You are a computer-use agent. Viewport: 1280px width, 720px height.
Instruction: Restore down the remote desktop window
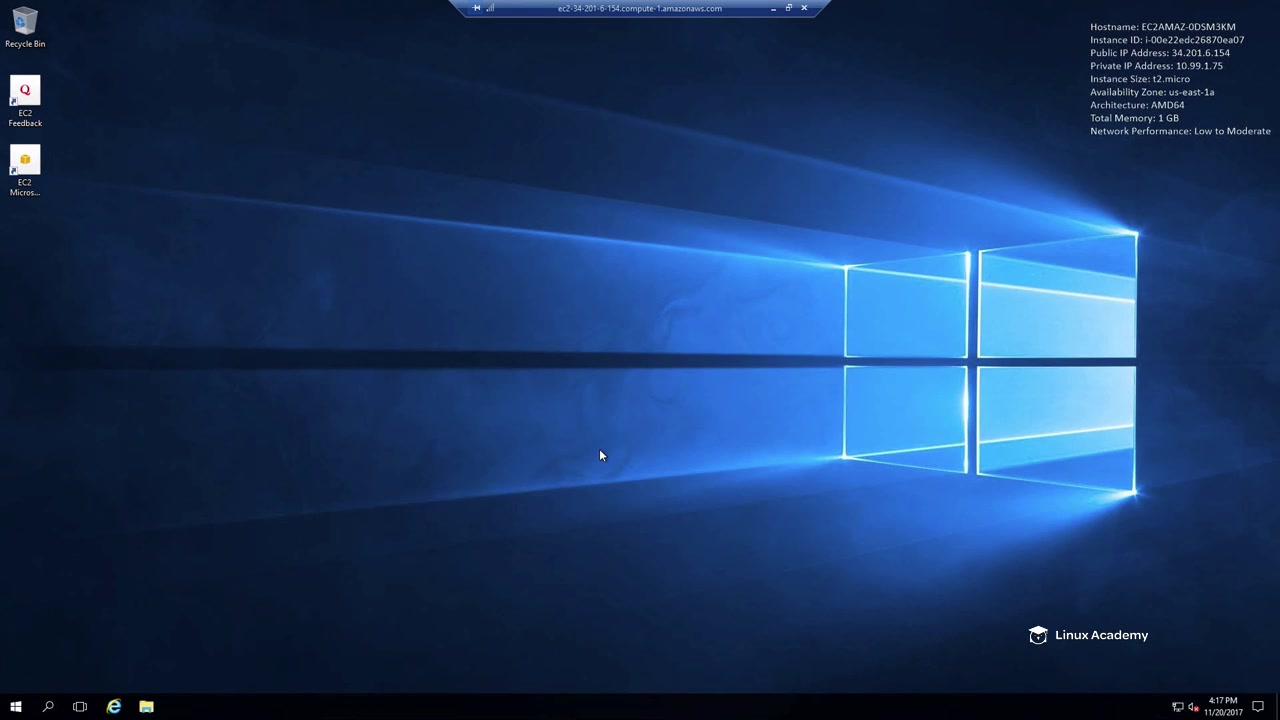(788, 8)
